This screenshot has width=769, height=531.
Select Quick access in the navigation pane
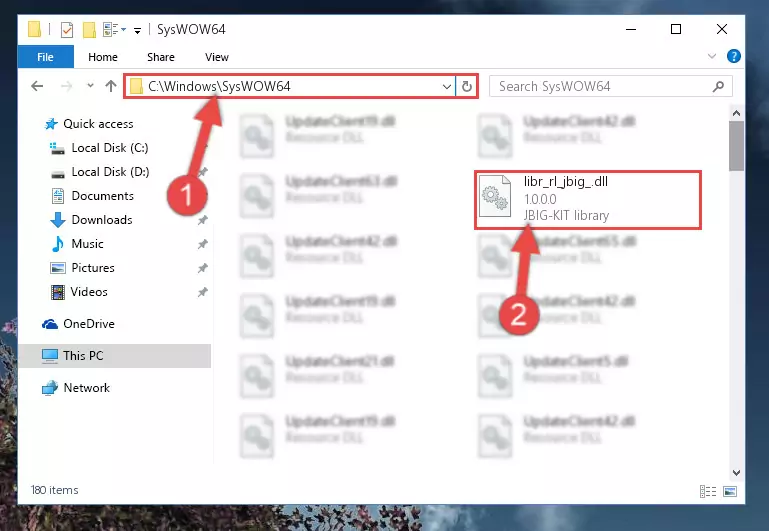pyautogui.click(x=98, y=124)
